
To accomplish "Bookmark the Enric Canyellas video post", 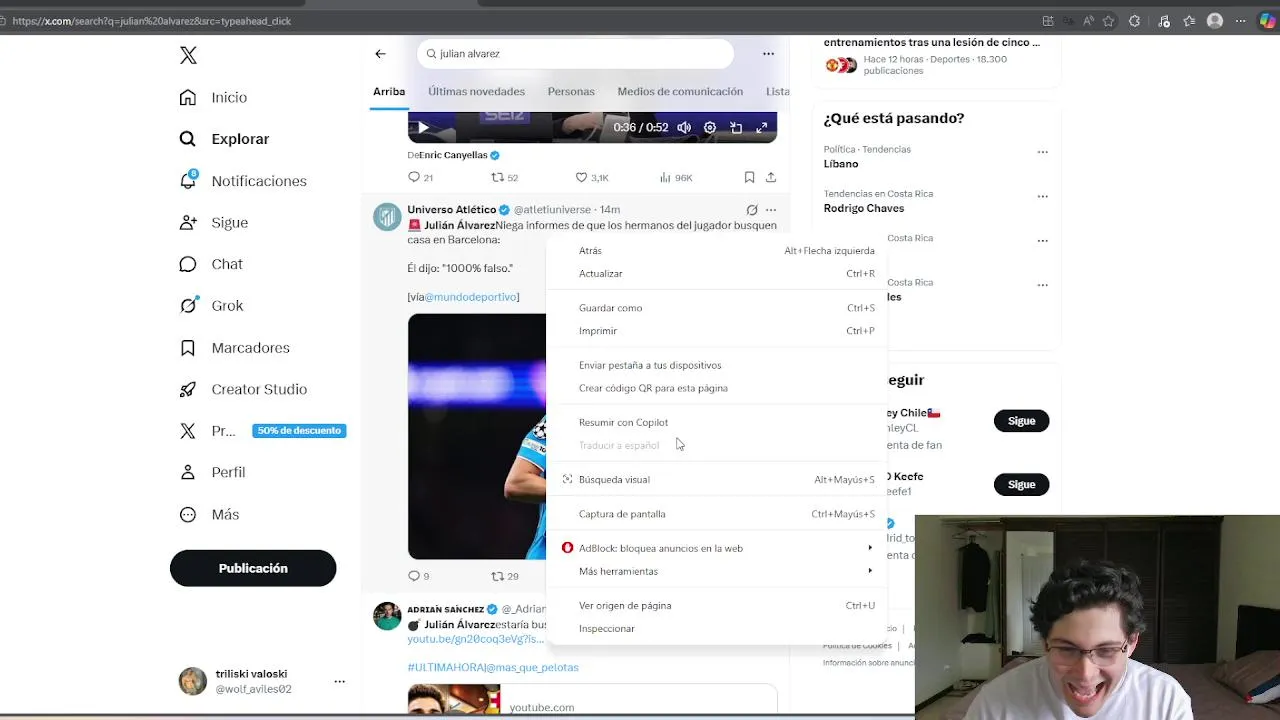I will pyautogui.click(x=749, y=177).
